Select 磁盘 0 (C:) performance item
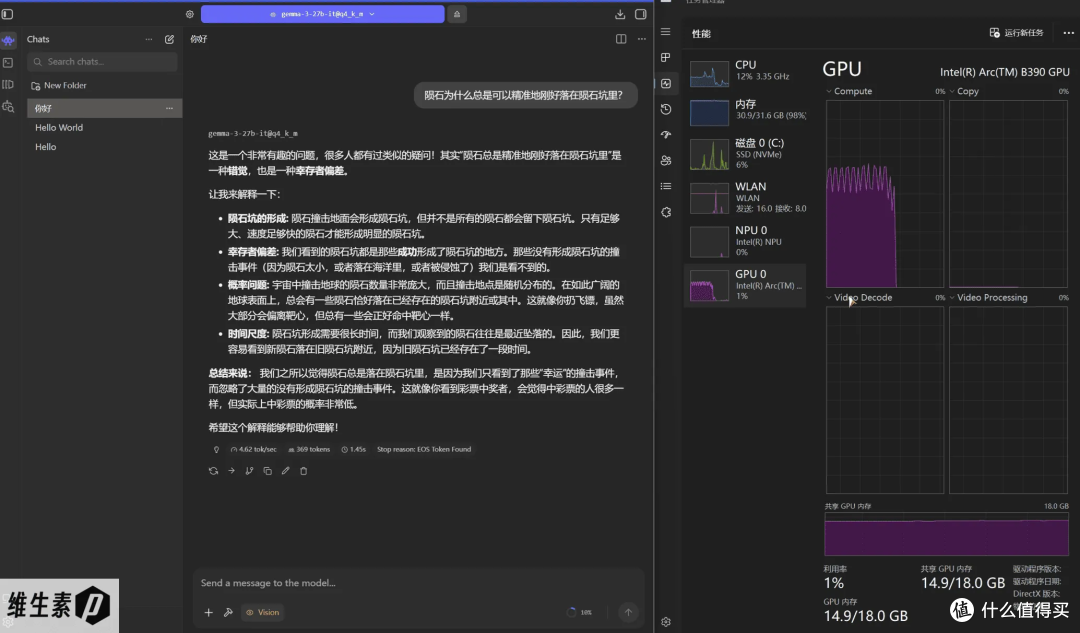Screen dimensions: 1080x633 click(x=747, y=154)
